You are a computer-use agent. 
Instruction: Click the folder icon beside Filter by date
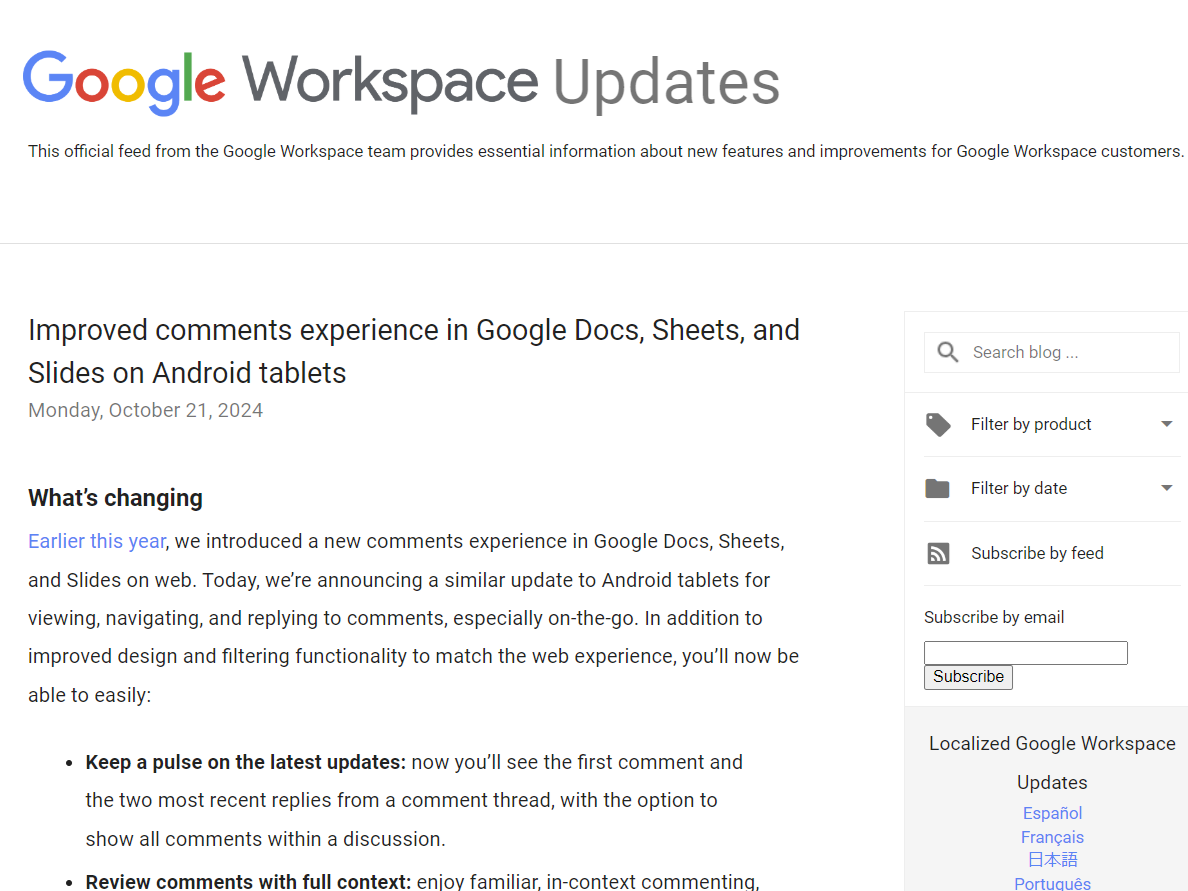[x=938, y=488]
